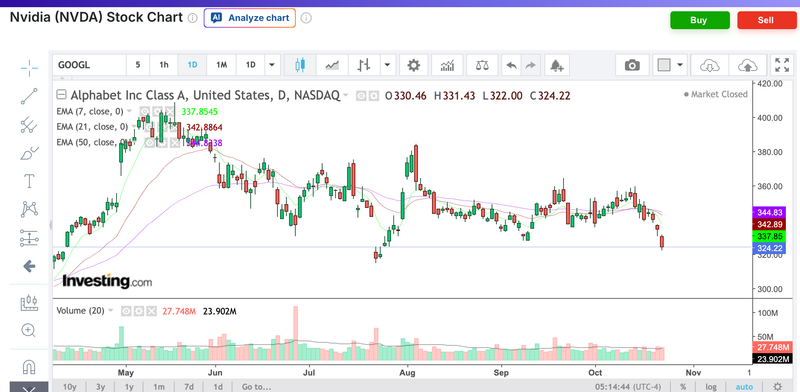Toggle log scale mode
This screenshot has width=800, height=392.
tap(711, 387)
